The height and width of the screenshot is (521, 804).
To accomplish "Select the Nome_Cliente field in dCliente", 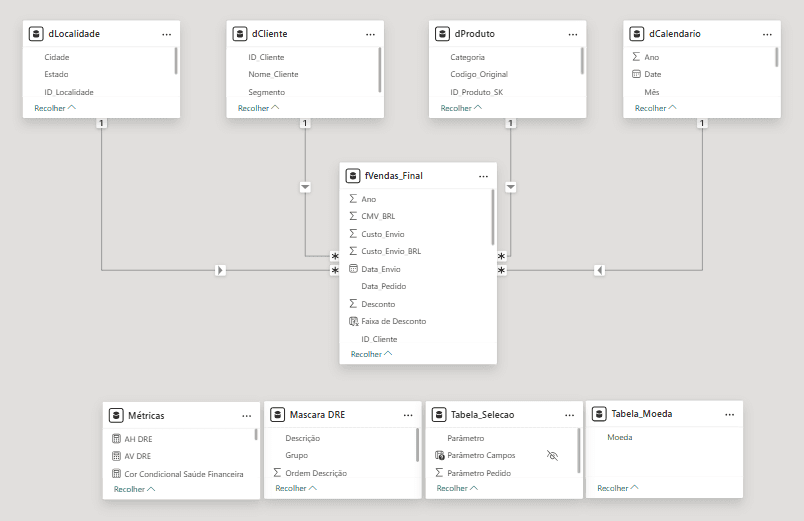I will click(x=273, y=74).
